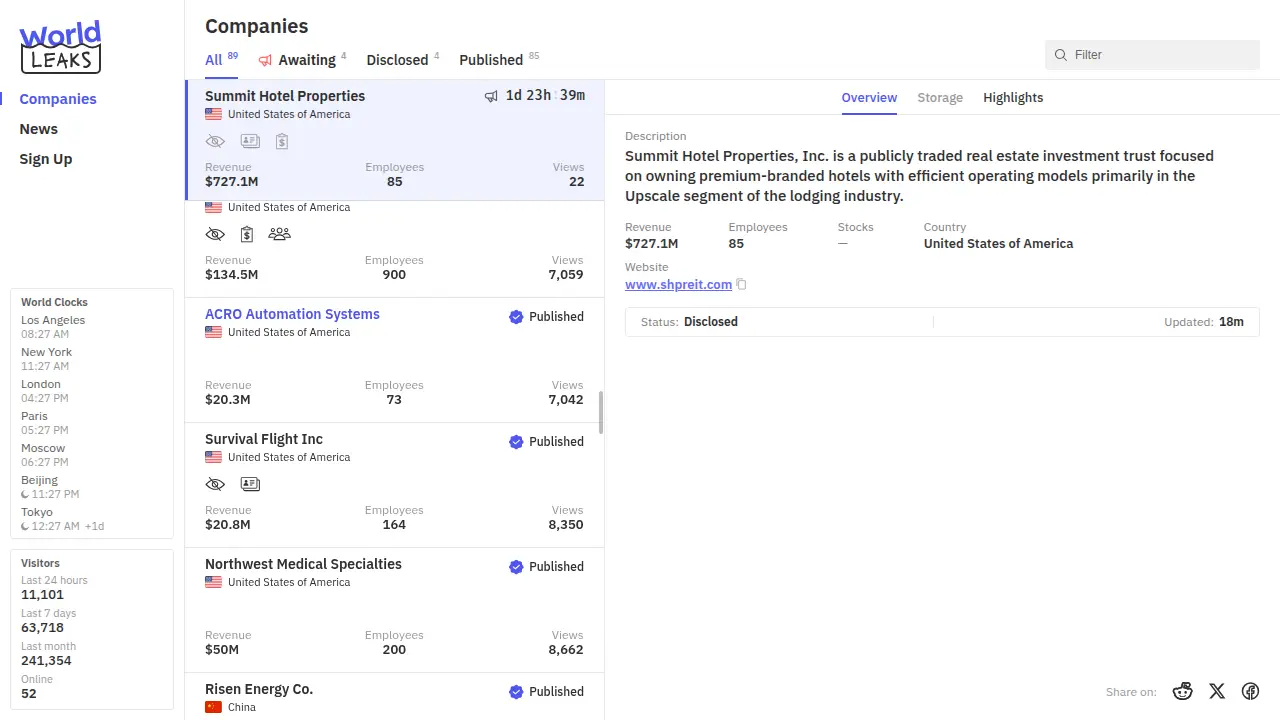Click the verified badge on ACRO Automation Systems
Image resolution: width=1280 pixels, height=720 pixels.
tap(516, 317)
